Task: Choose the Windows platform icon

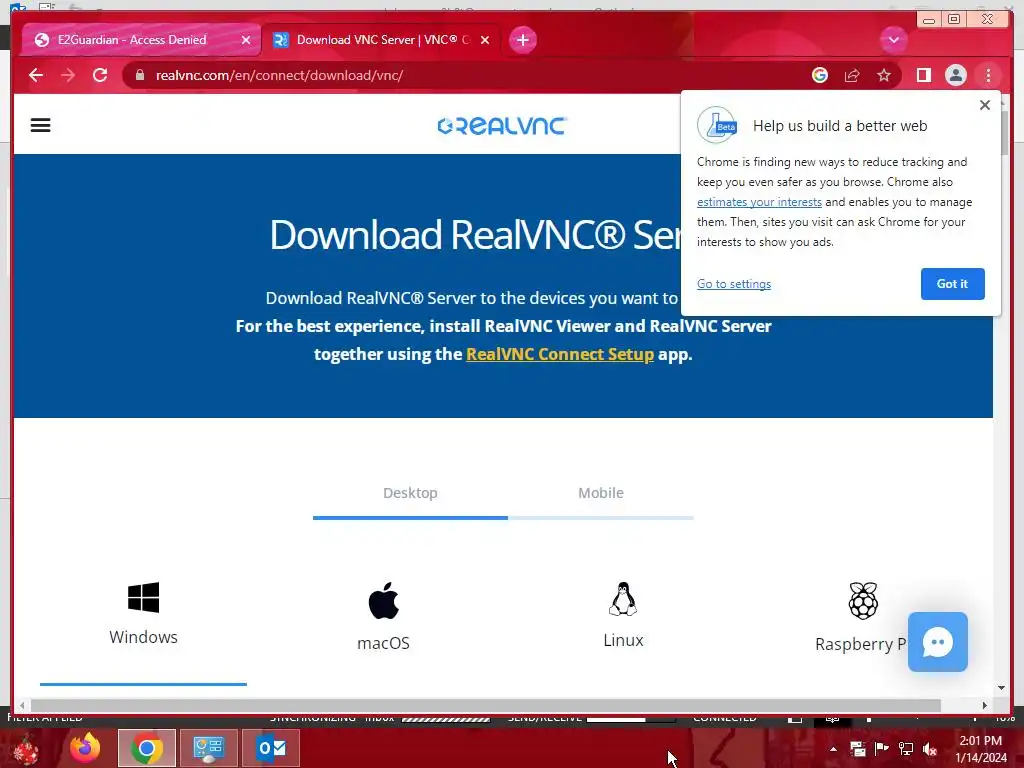Action: click(x=144, y=598)
